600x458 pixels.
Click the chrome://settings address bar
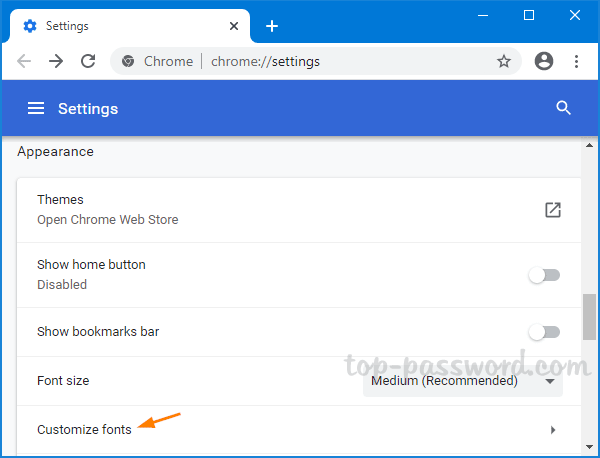point(316,61)
